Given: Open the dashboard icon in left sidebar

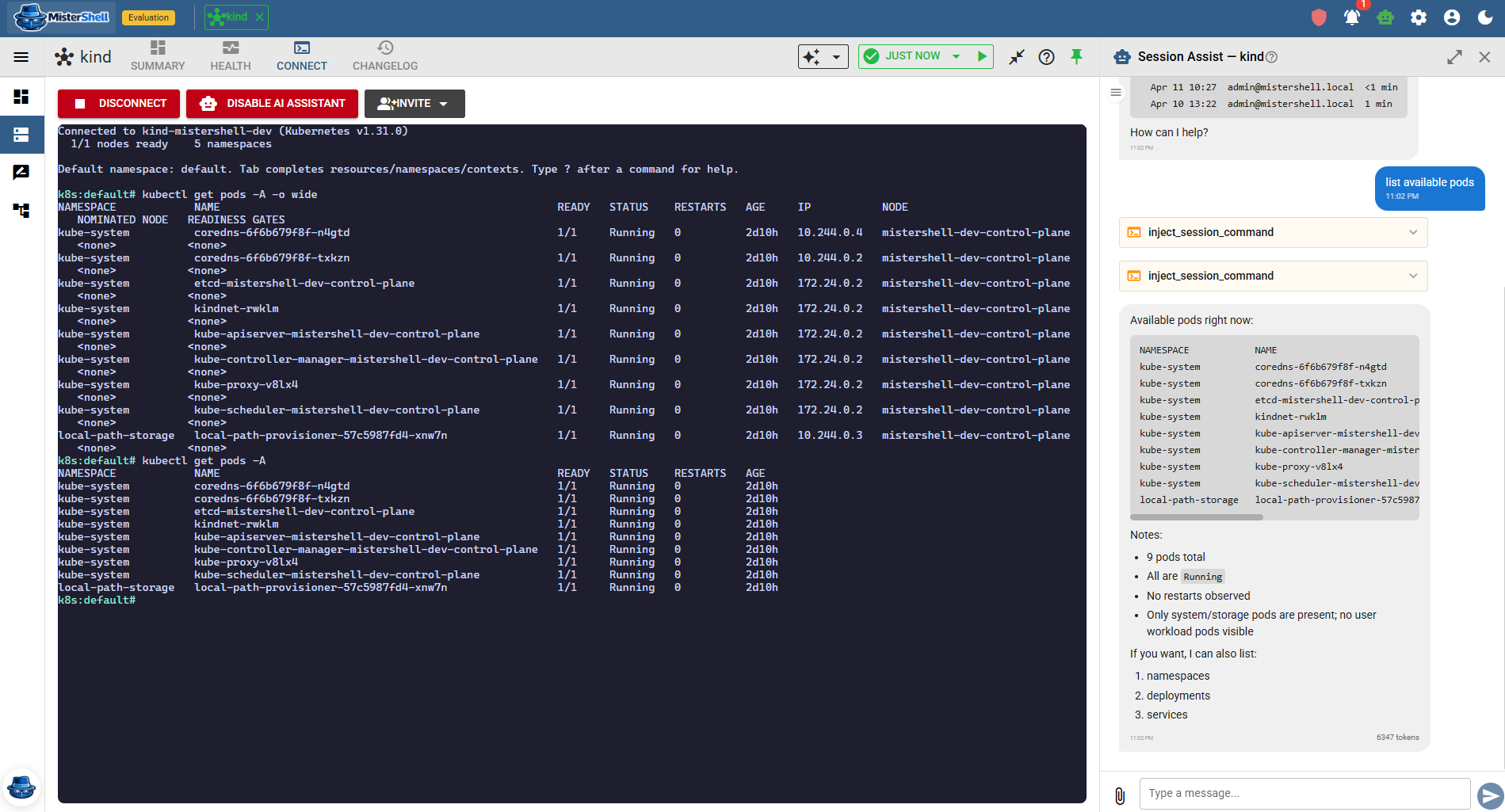Looking at the screenshot, I should [21, 97].
